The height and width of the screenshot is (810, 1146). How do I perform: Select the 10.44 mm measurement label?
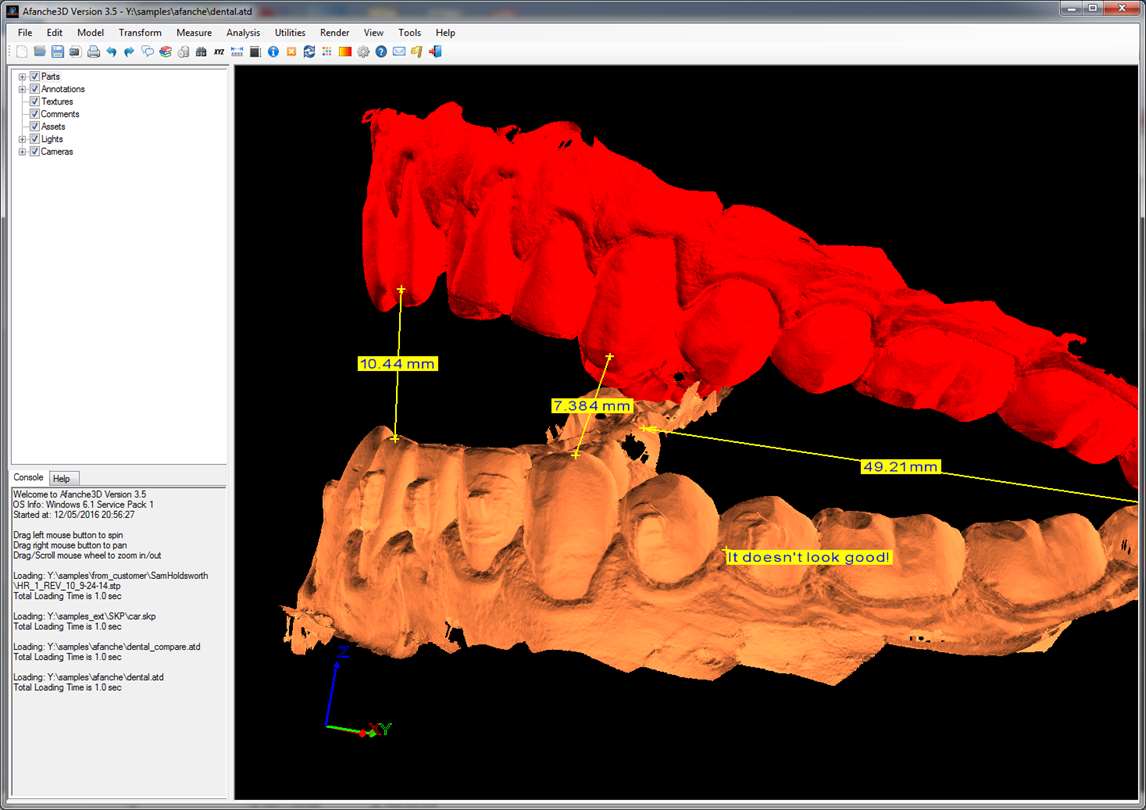[397, 364]
